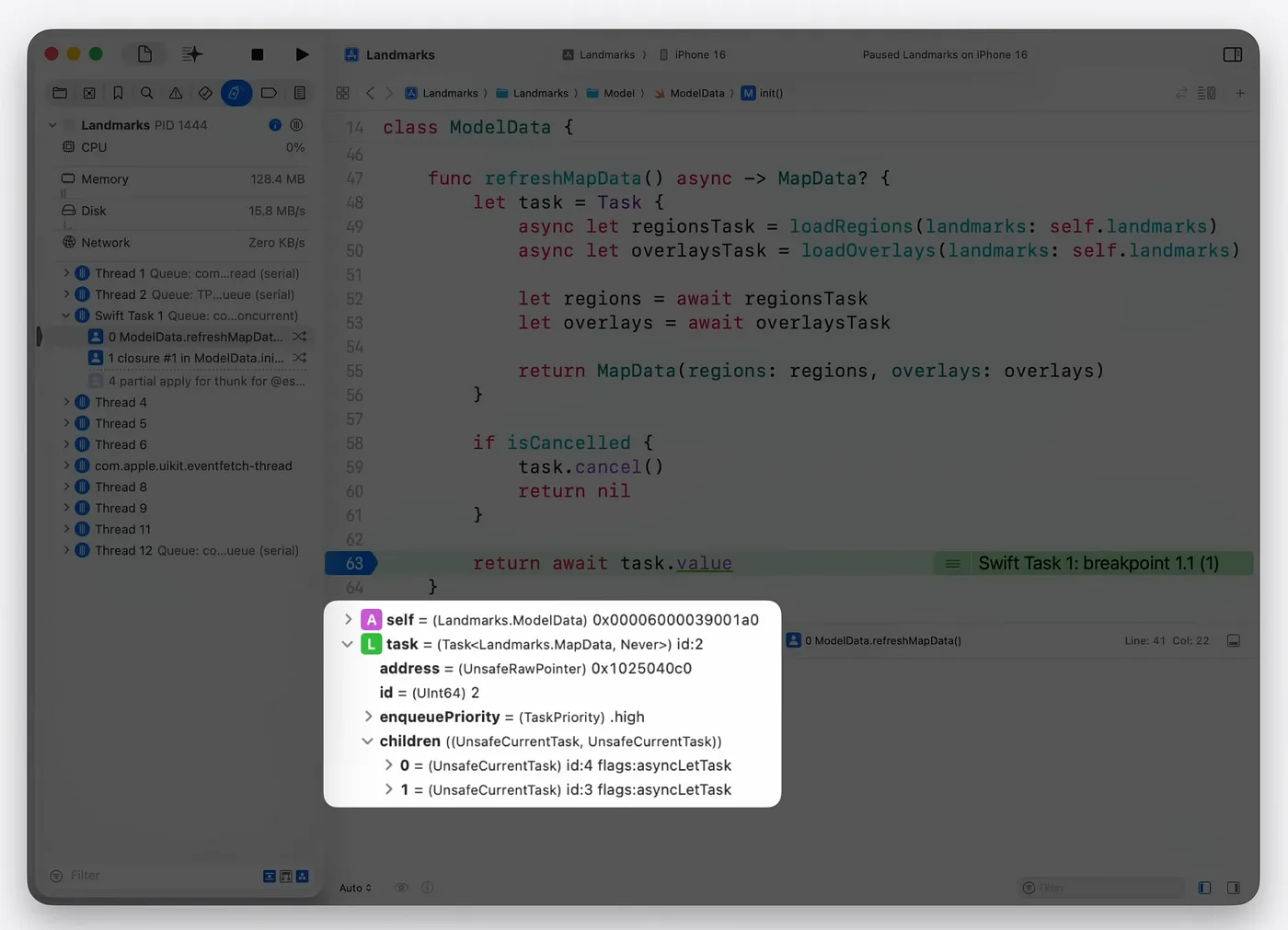1288x930 pixels.
Task: Expand child 0 UnsafeCurrentTask id:4
Action: pyautogui.click(x=388, y=765)
